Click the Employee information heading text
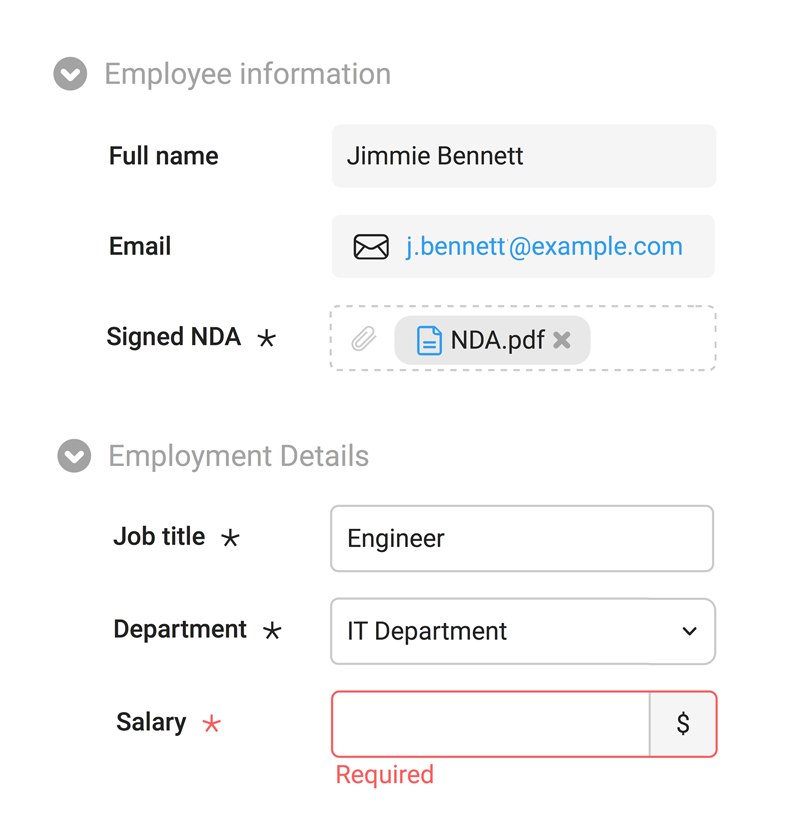 pos(247,74)
